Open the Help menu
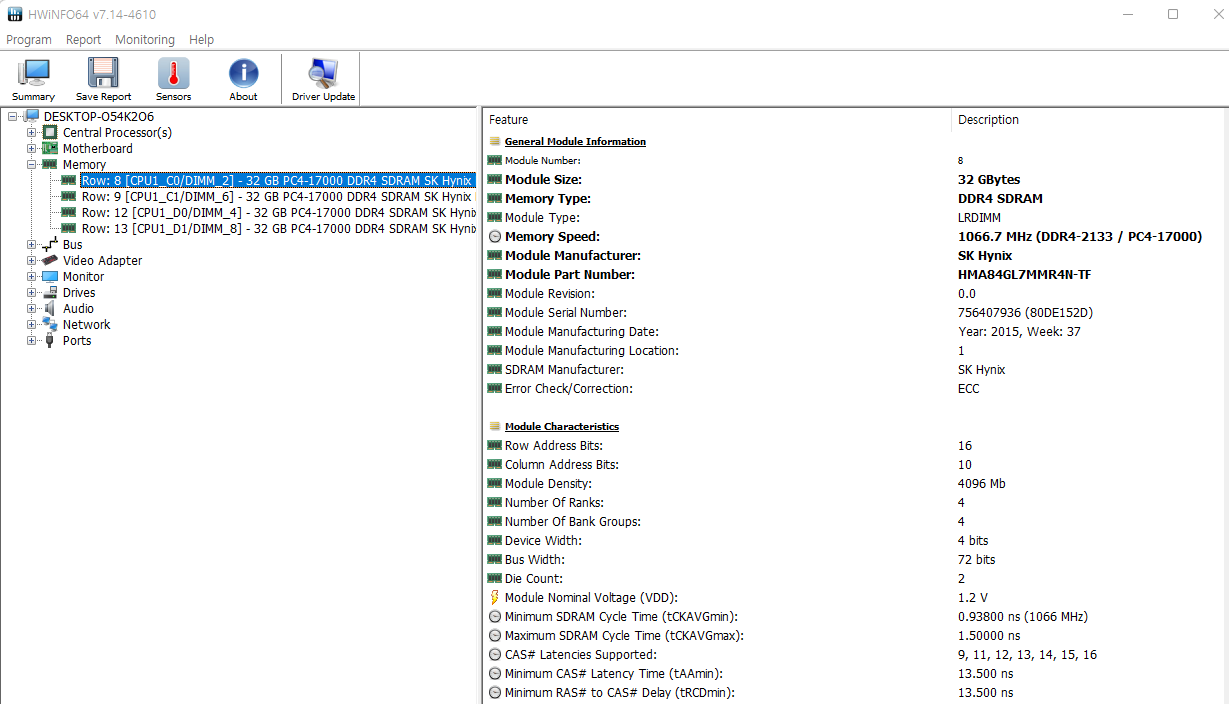1229x704 pixels. (x=202, y=40)
